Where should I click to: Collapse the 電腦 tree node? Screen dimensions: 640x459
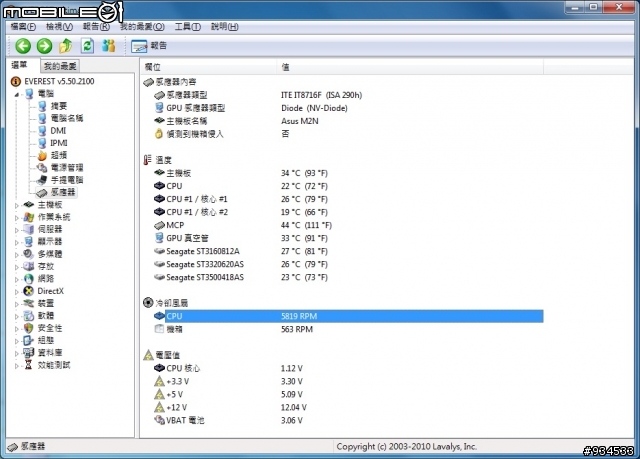[17, 94]
